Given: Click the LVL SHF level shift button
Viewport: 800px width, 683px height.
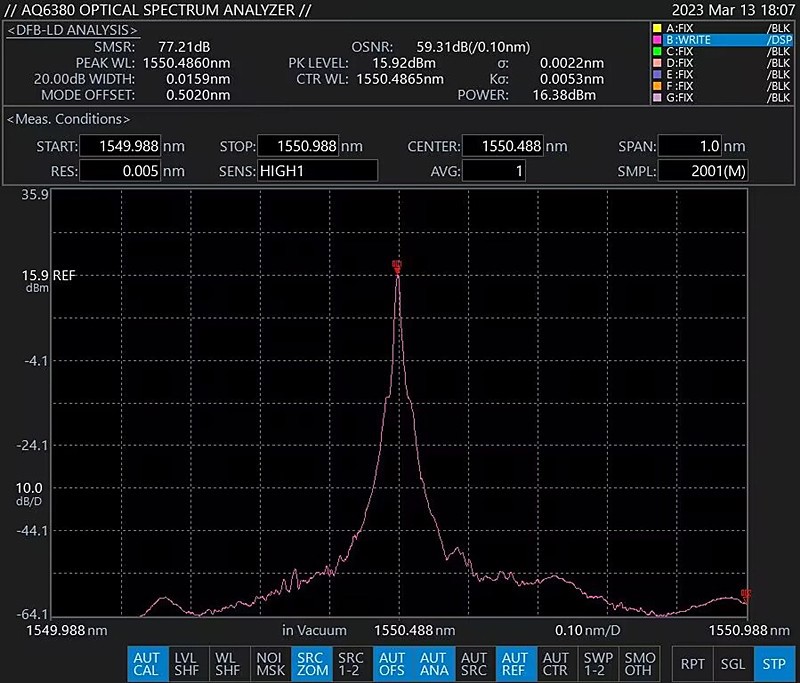Looking at the screenshot, I should point(186,663).
